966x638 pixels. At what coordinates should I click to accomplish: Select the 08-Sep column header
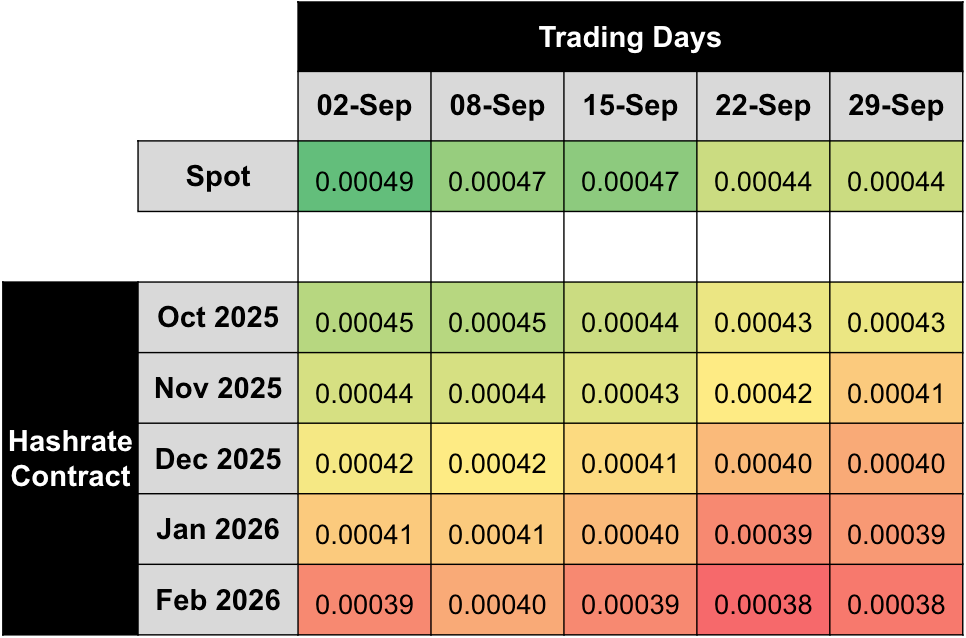[x=497, y=106]
